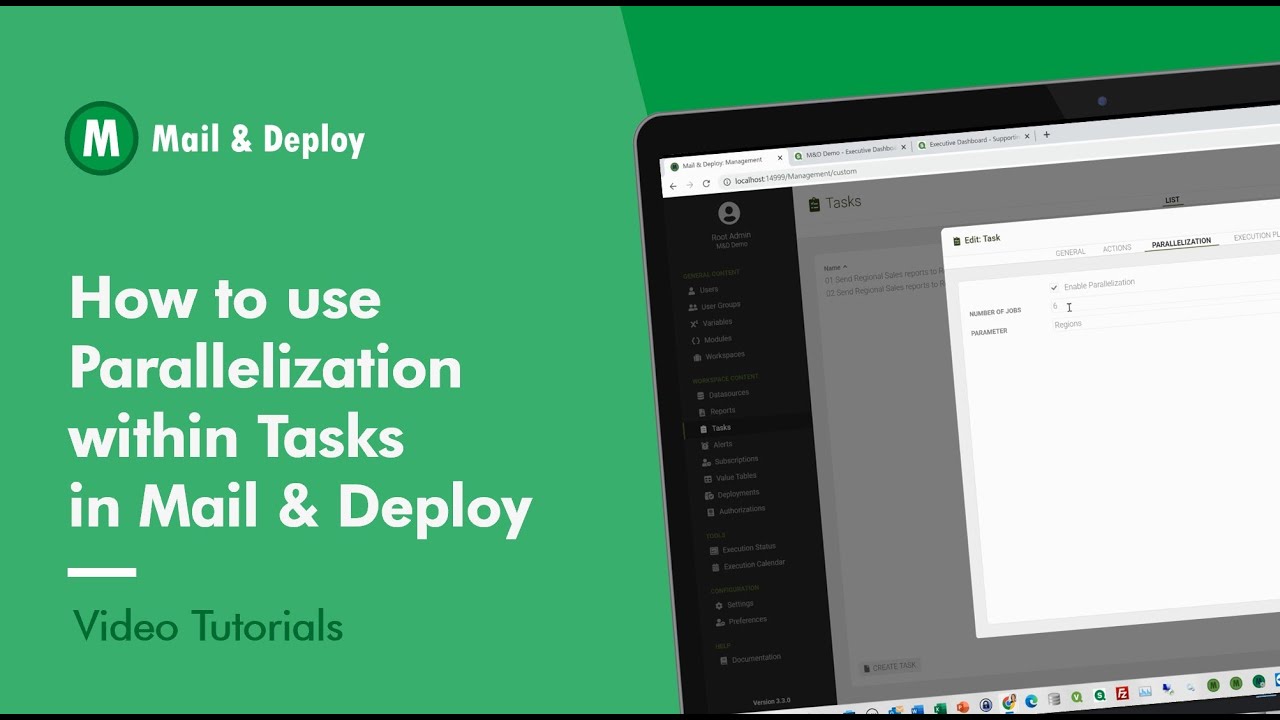Click the Variables icon in the sidebar
The height and width of the screenshot is (720, 1280).
coord(694,324)
